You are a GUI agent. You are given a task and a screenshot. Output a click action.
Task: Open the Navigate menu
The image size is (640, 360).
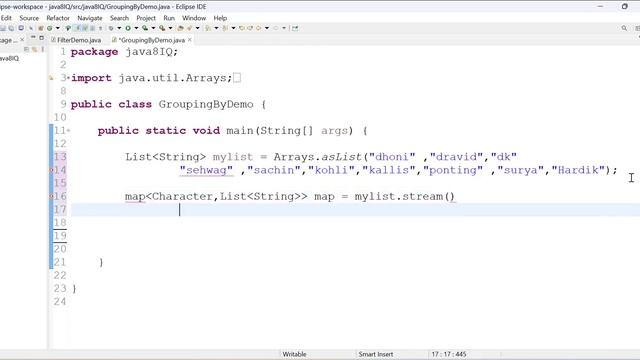tap(90, 18)
